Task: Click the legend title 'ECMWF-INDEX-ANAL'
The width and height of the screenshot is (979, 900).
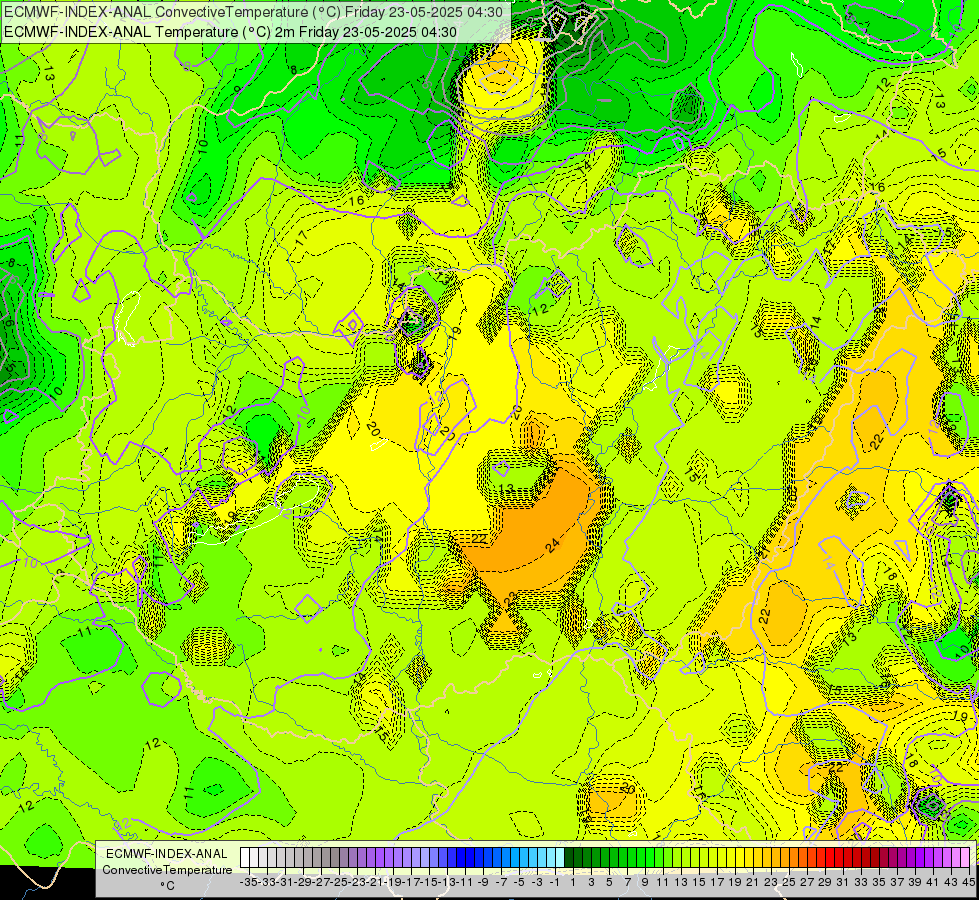Action: (167, 854)
